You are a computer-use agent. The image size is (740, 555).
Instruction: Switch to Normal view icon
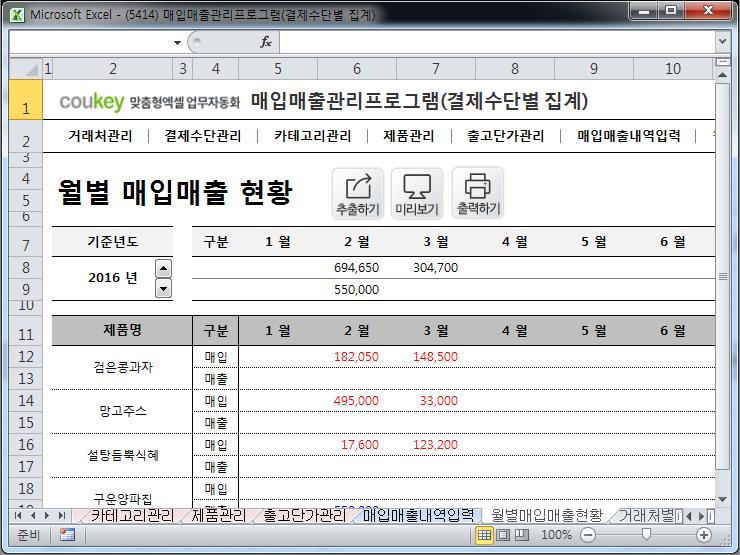point(484,535)
